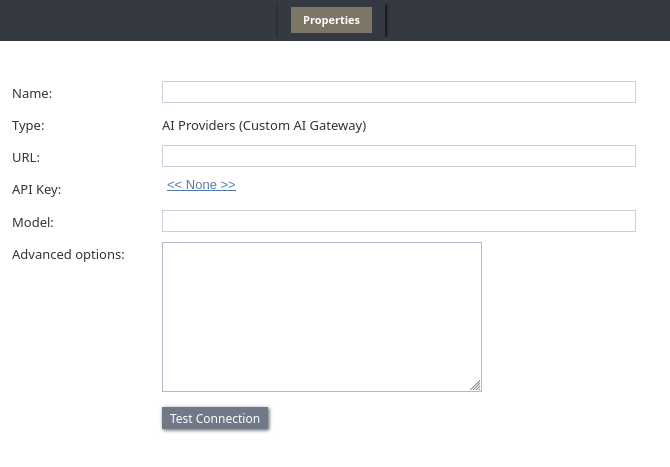Click the "Name:" field label
This screenshot has width=670, height=467.
[x=32, y=94]
